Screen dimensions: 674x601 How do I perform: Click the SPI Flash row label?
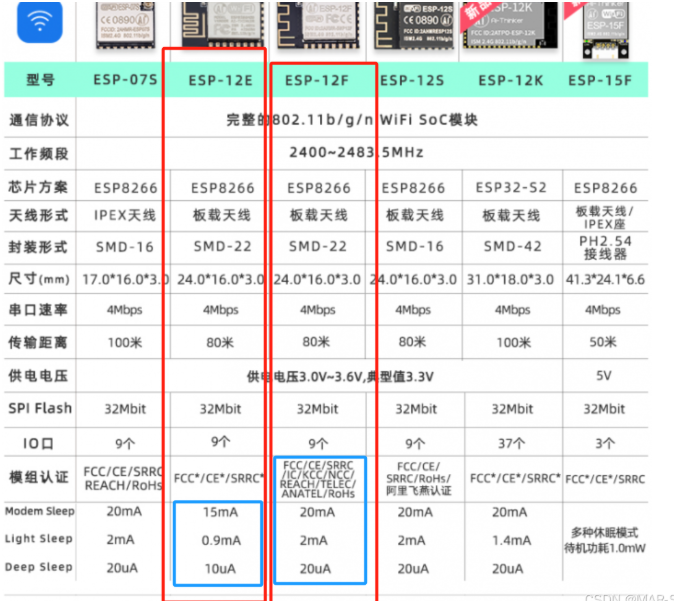click(40, 408)
